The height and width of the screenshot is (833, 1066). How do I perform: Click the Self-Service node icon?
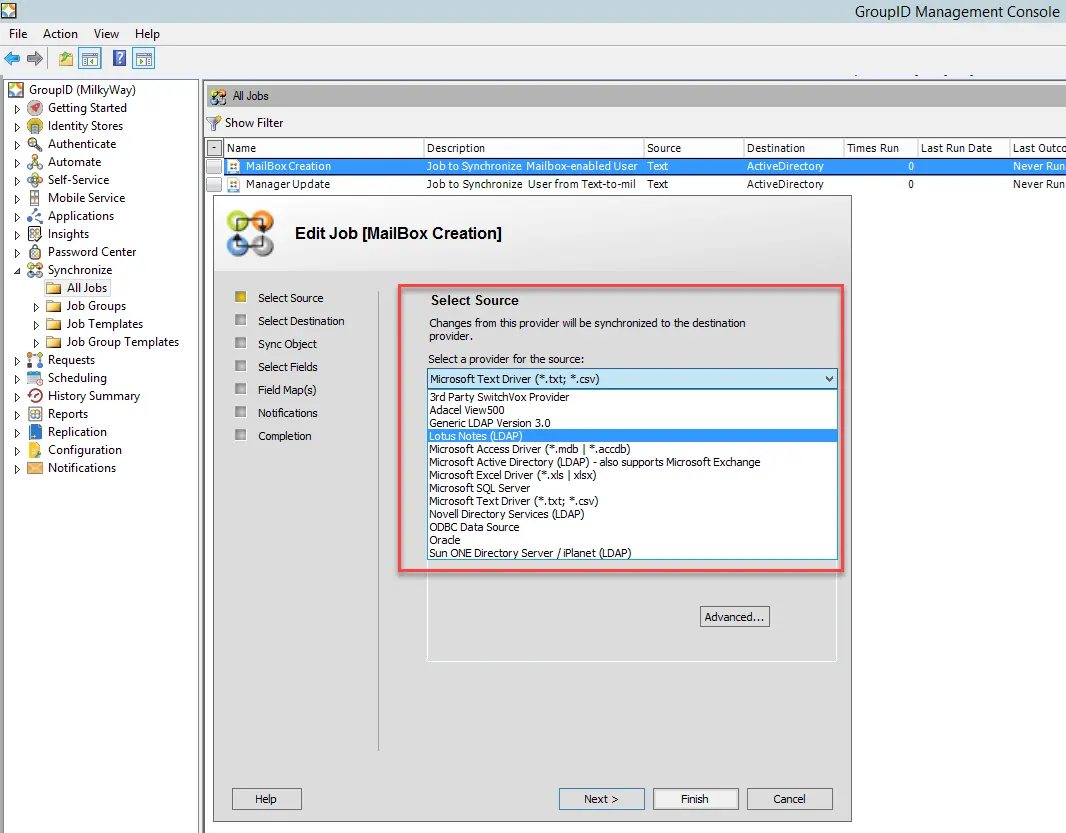[x=35, y=180]
